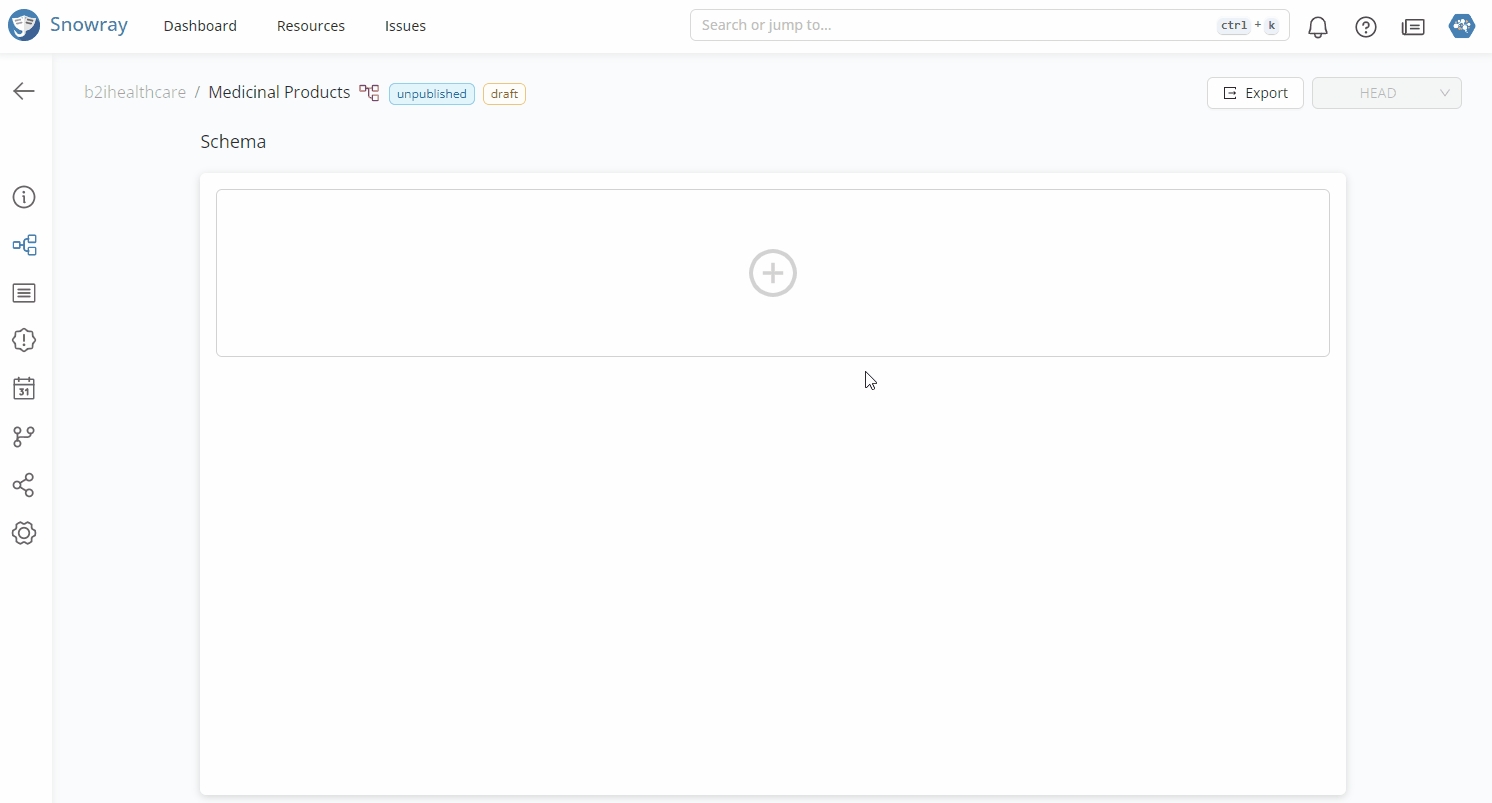Click the Search or jump to field
The image size is (1492, 803).
click(950, 25)
